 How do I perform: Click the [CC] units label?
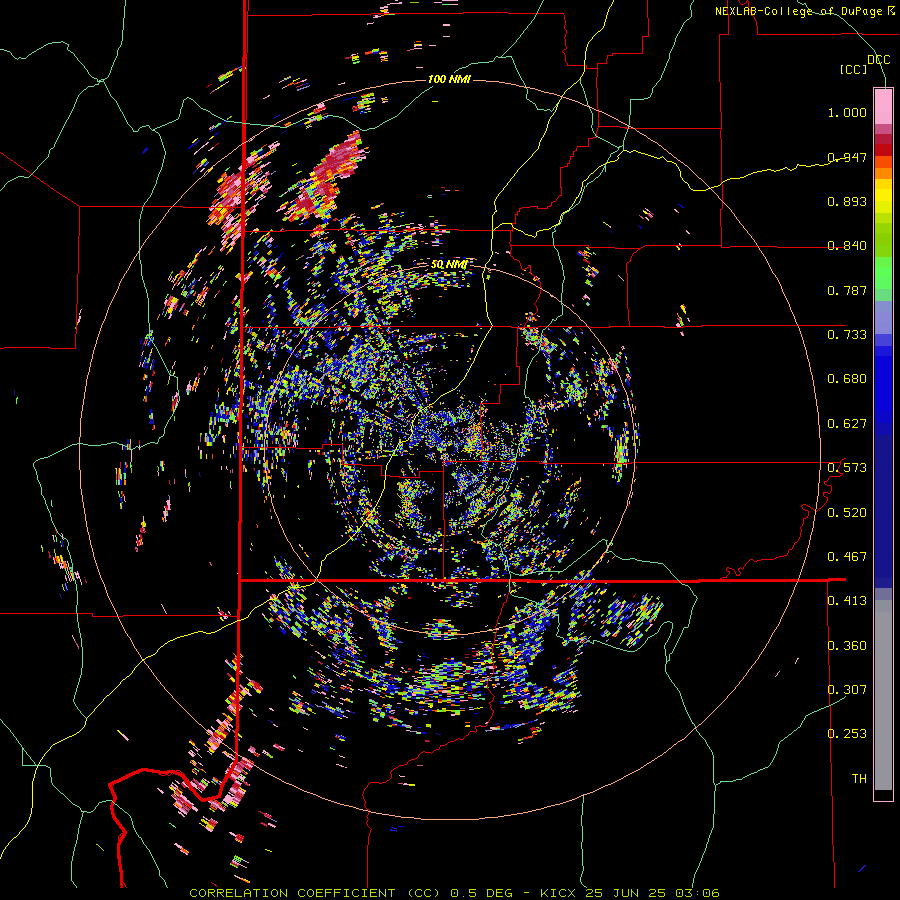pos(854,69)
